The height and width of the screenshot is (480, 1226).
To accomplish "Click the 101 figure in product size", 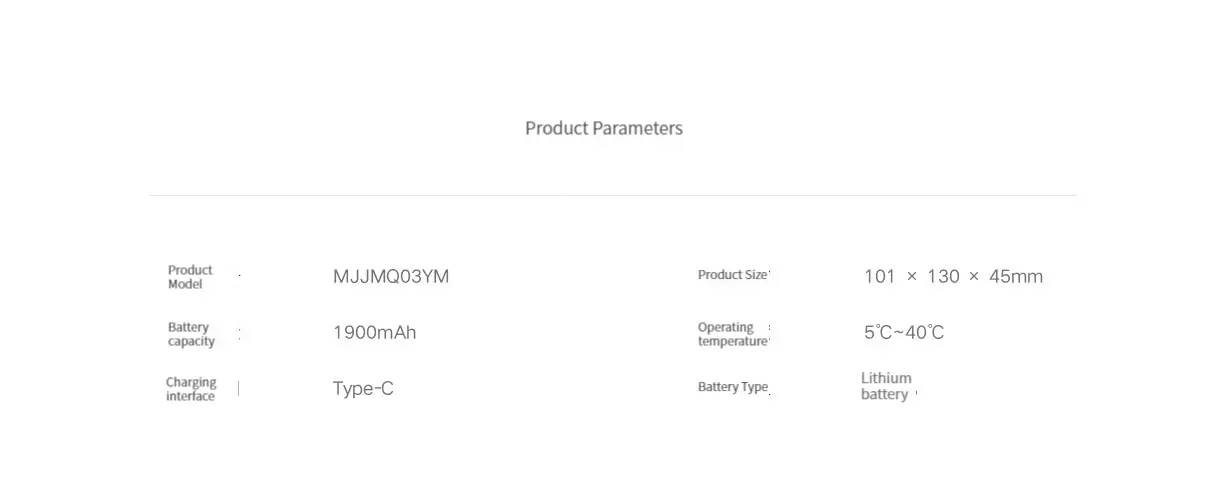I will point(879,277).
